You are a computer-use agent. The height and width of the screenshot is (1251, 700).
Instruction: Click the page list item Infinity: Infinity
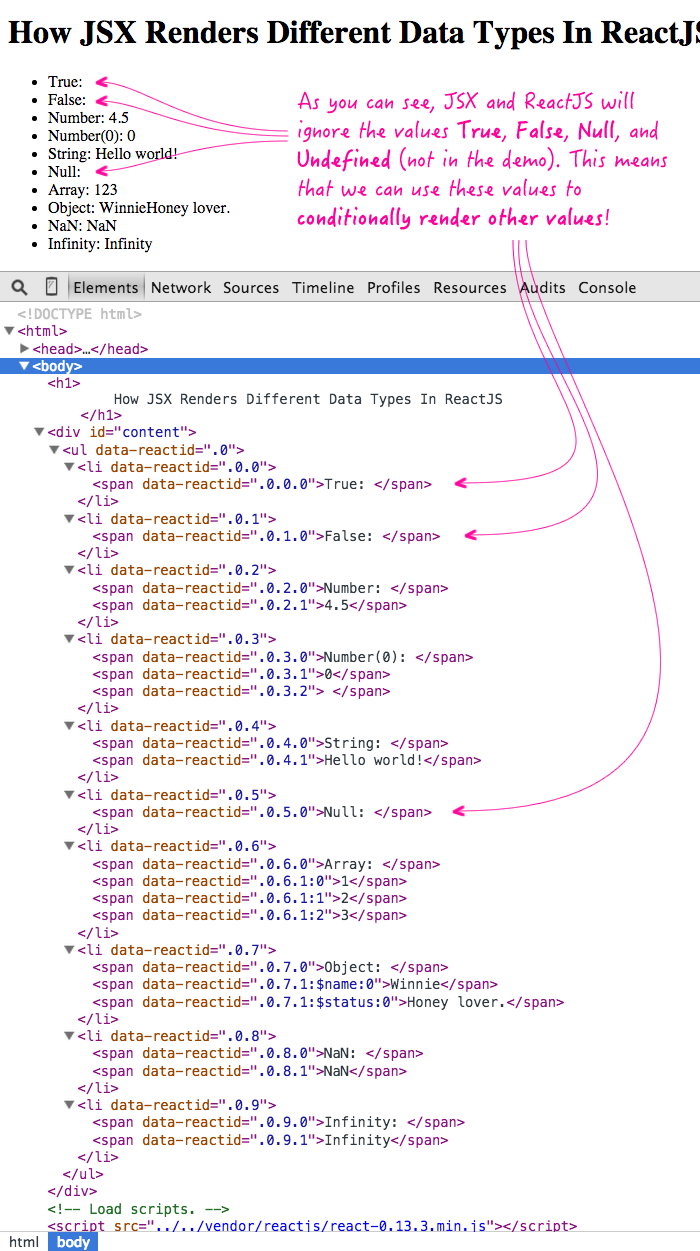(100, 244)
